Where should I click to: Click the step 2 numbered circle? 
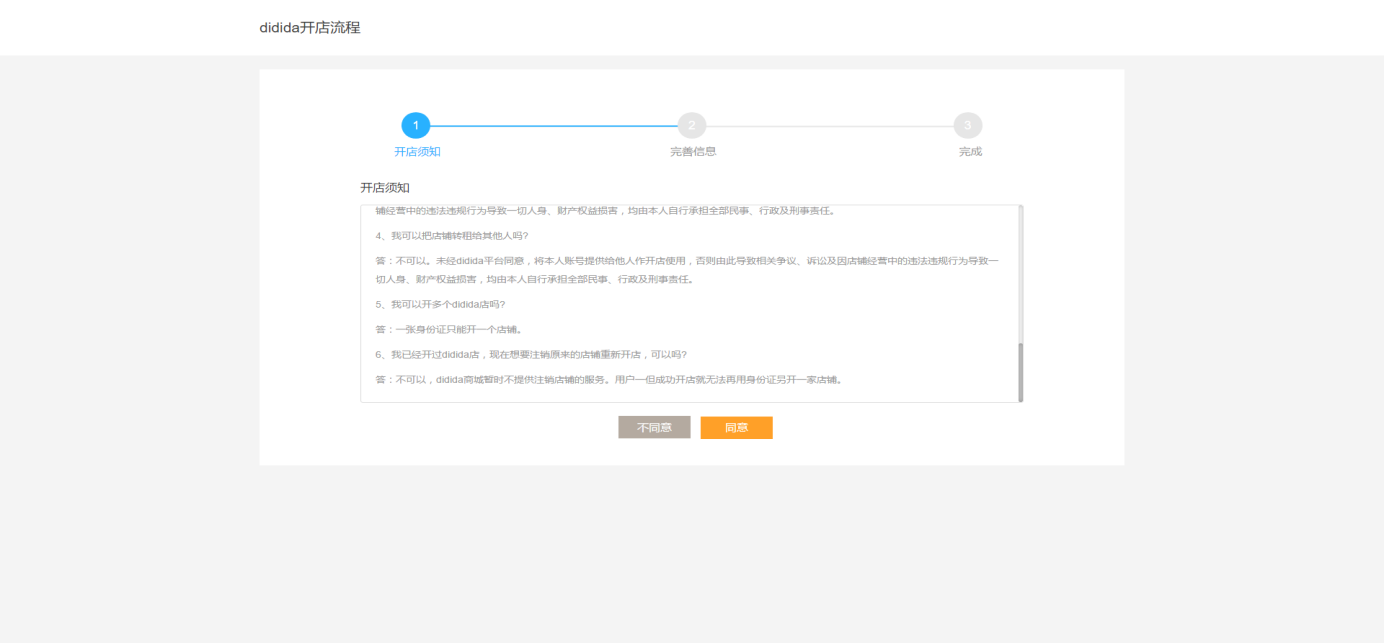coord(692,126)
